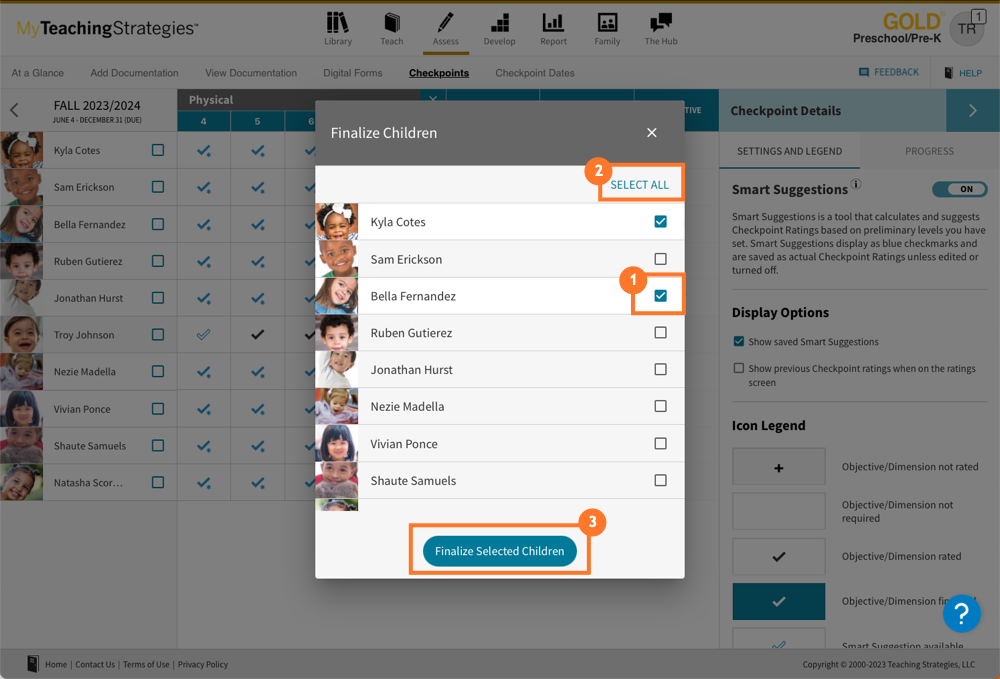Collapse Checkpoint Details panel with right chevron
This screenshot has height=679, width=1000.
coord(972,111)
